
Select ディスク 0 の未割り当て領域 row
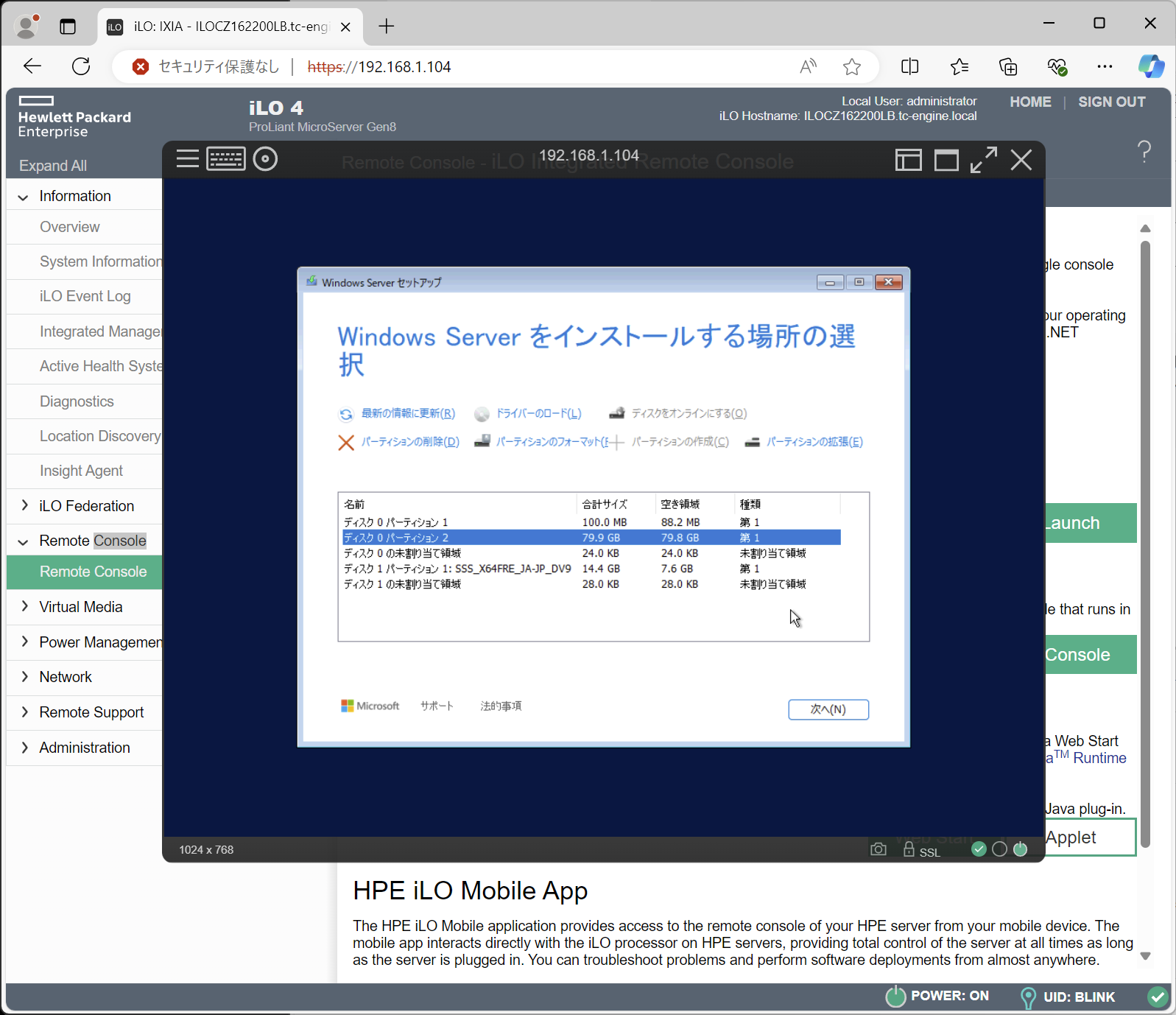pyautogui.click(x=591, y=553)
